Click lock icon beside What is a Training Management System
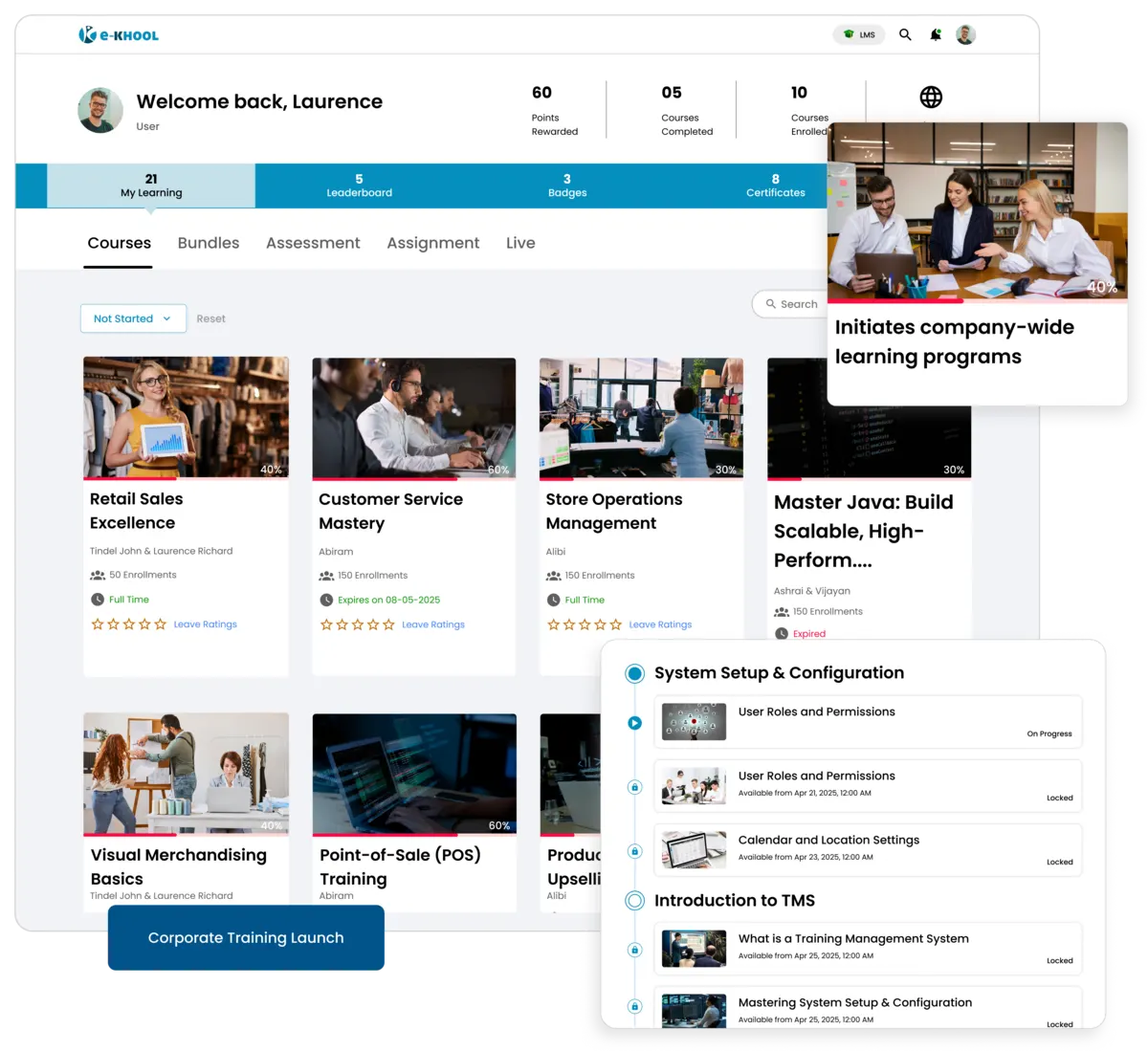1148x1051 pixels. (x=634, y=950)
